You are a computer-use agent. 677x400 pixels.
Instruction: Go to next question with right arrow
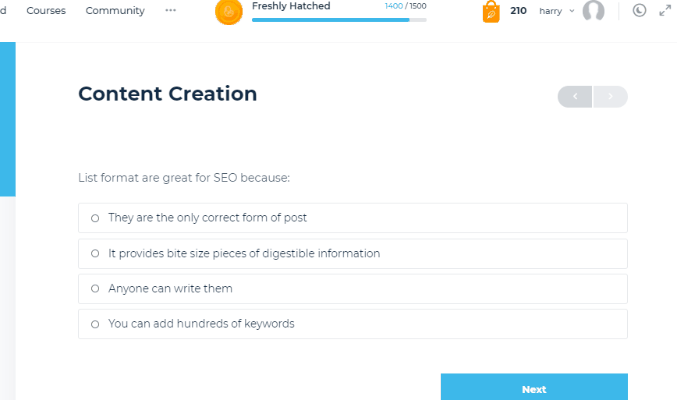[x=610, y=96]
